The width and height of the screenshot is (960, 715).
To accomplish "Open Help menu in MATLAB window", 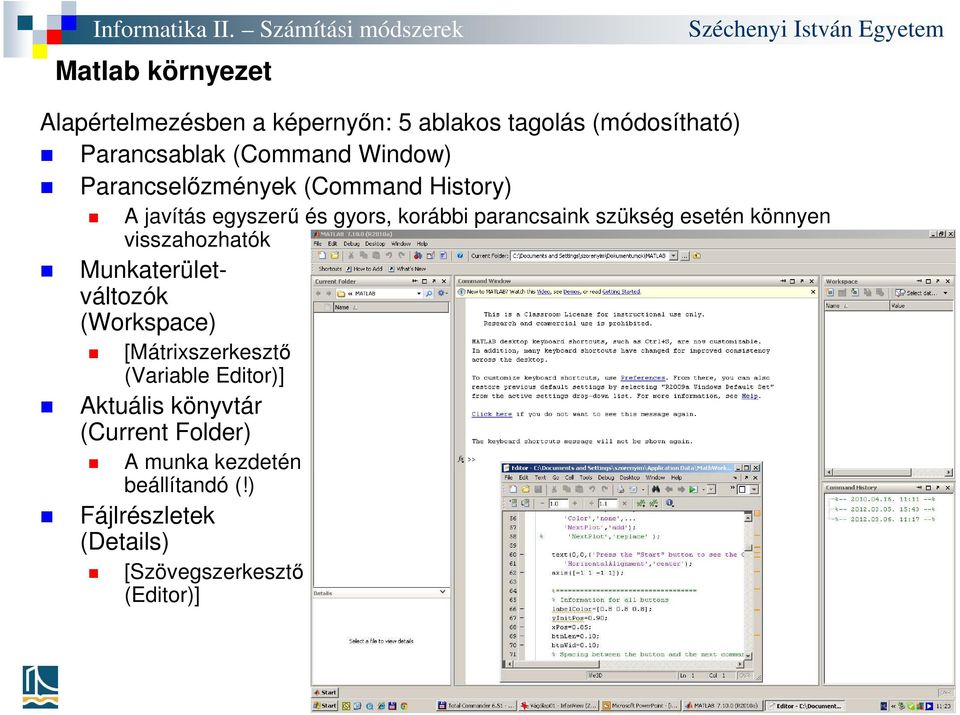I will pyautogui.click(x=422, y=244).
